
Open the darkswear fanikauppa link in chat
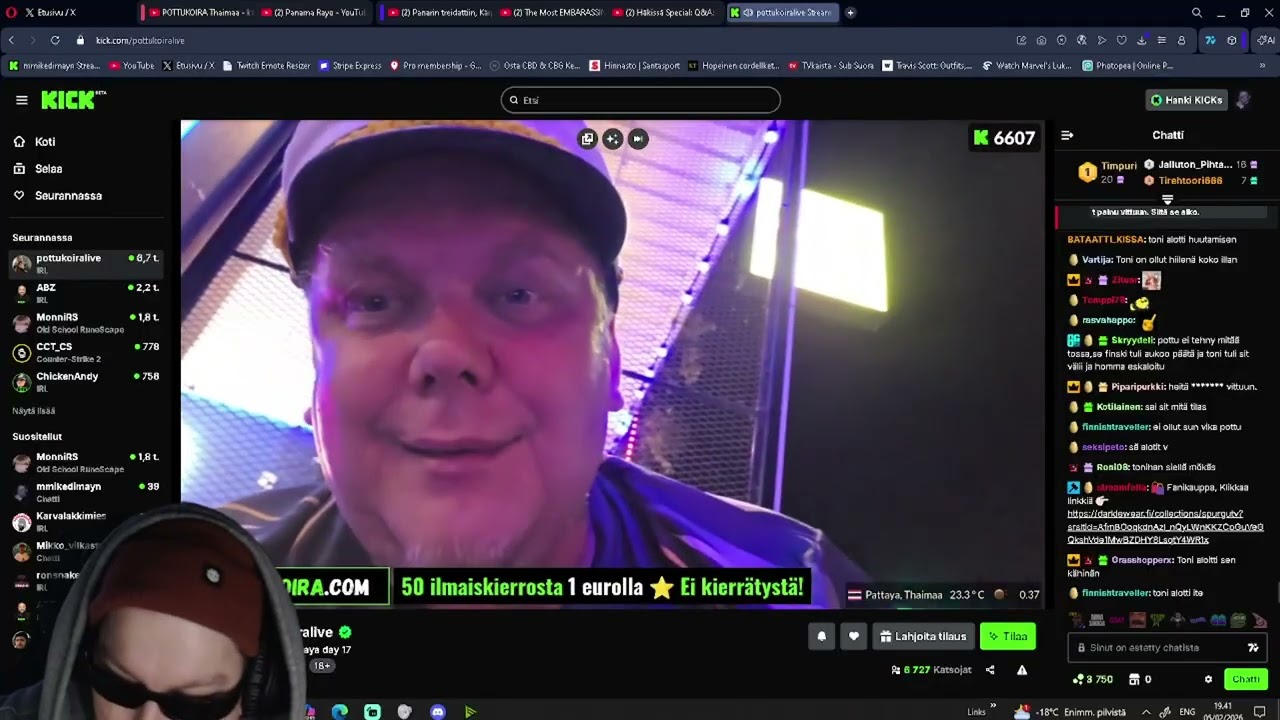tap(1165, 526)
